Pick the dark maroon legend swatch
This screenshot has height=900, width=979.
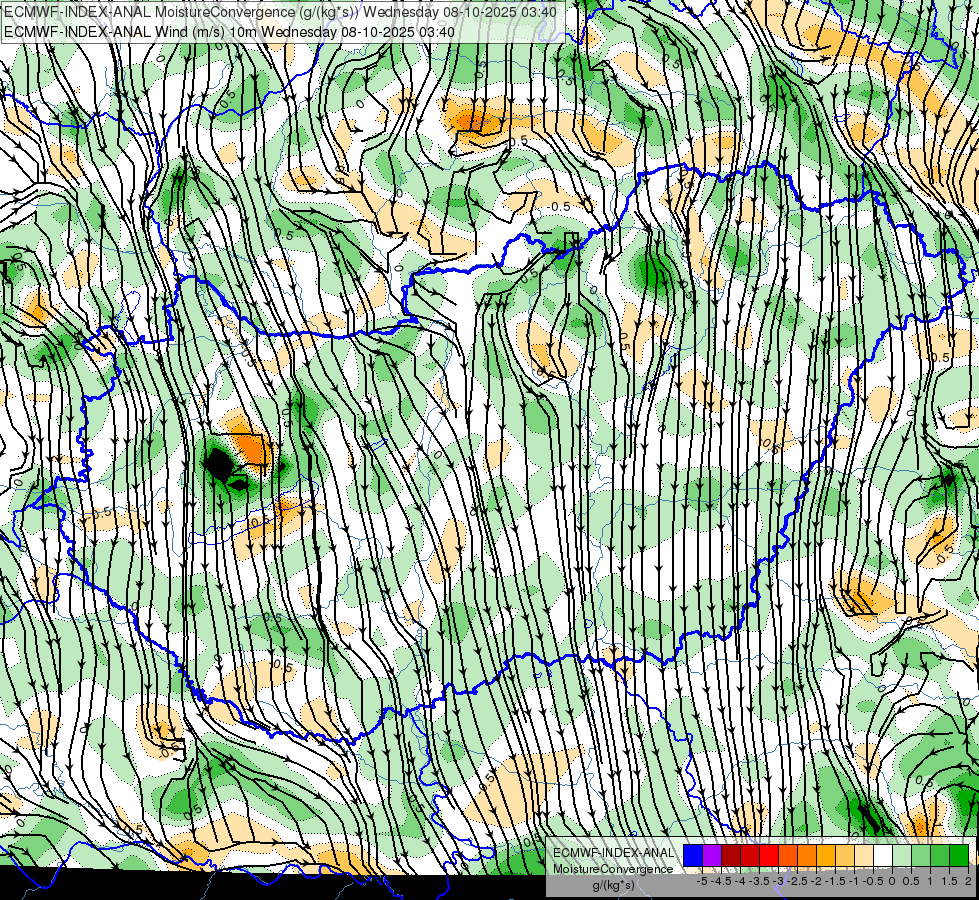click(x=731, y=855)
